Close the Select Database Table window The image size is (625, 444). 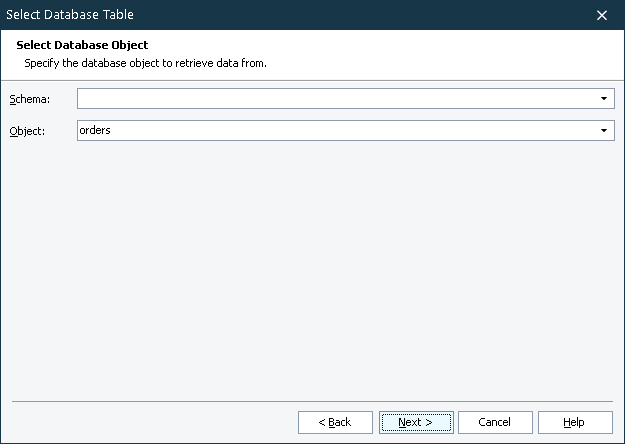pyautogui.click(x=602, y=15)
